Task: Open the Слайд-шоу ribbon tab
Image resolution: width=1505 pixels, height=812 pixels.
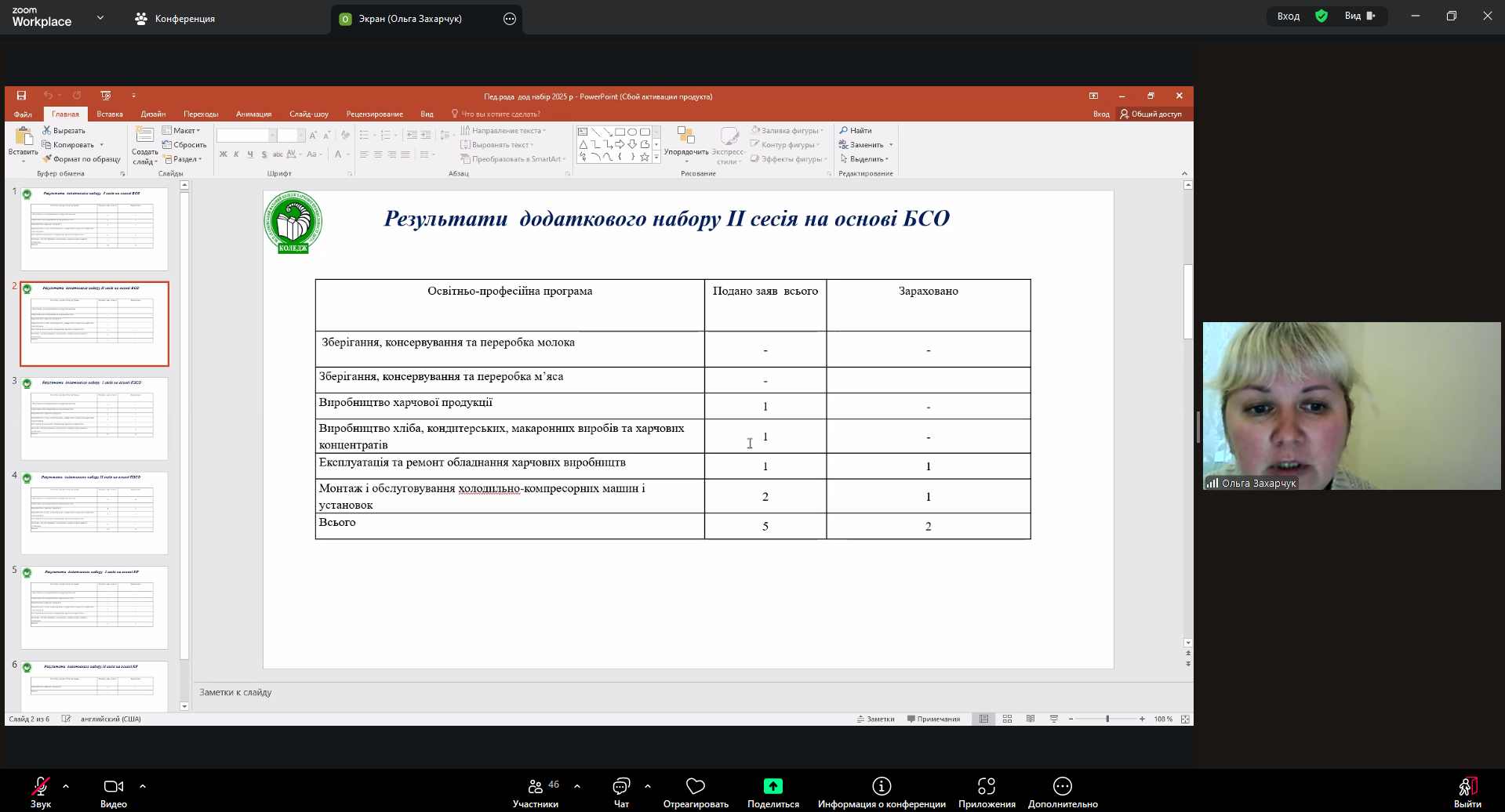Action: [x=308, y=114]
